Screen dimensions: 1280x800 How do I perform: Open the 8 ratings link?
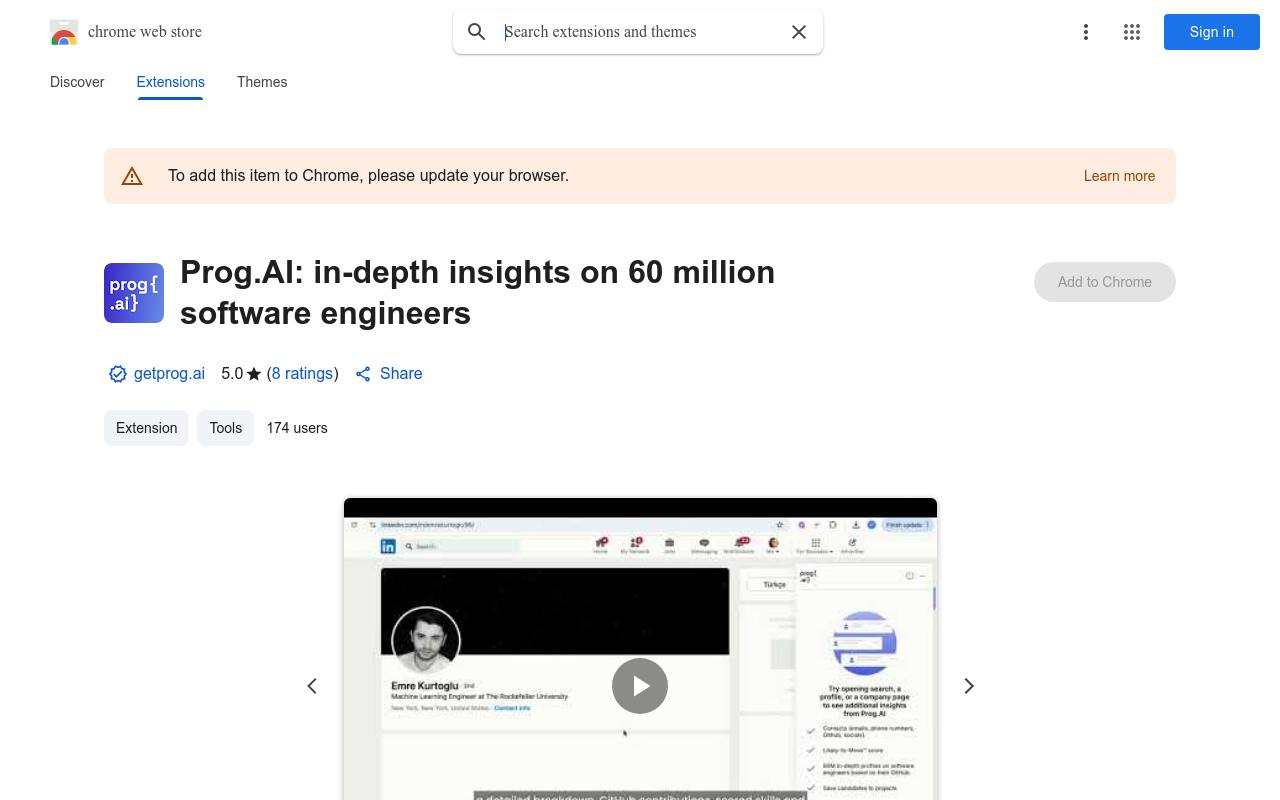(302, 373)
